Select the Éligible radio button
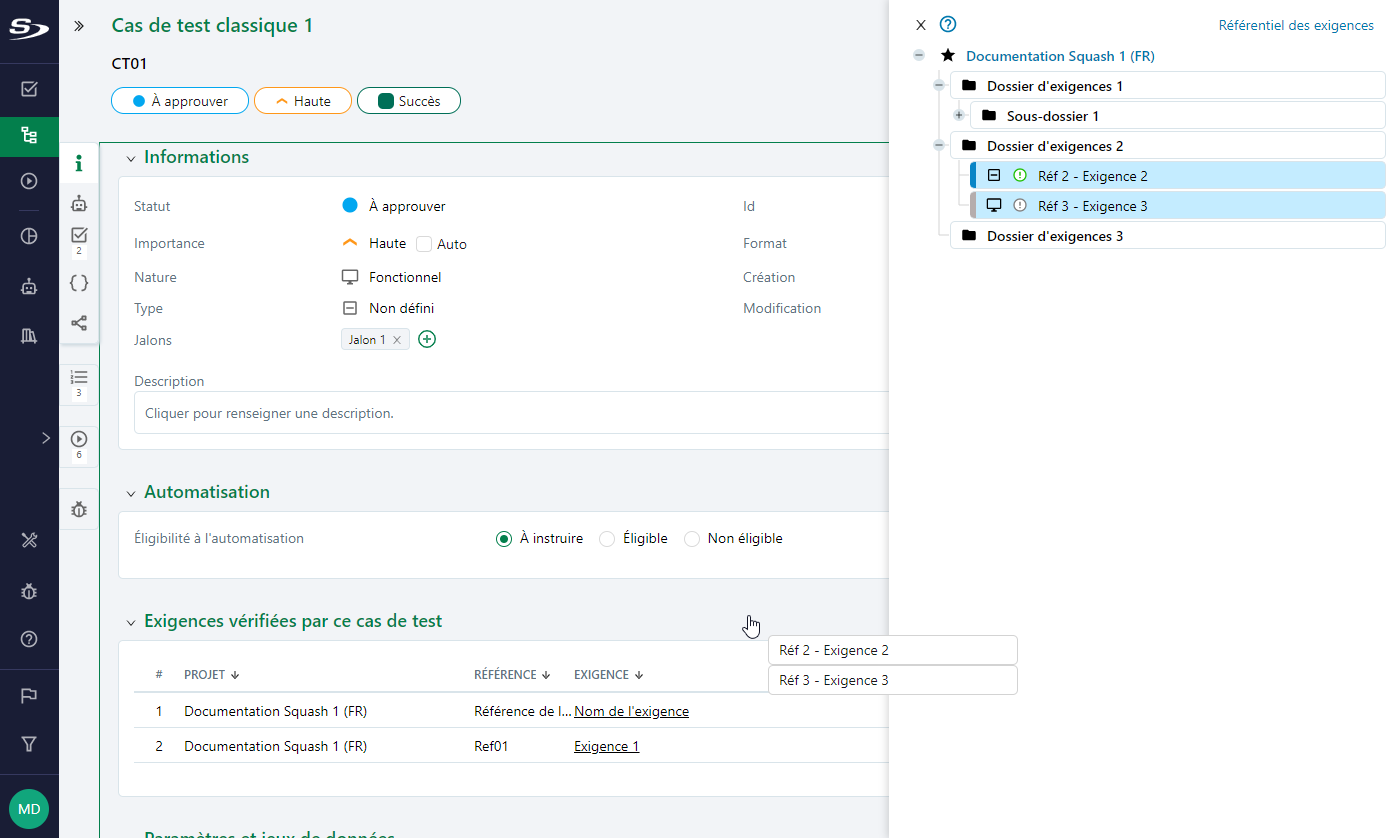The image size is (1388, 838). [607, 539]
